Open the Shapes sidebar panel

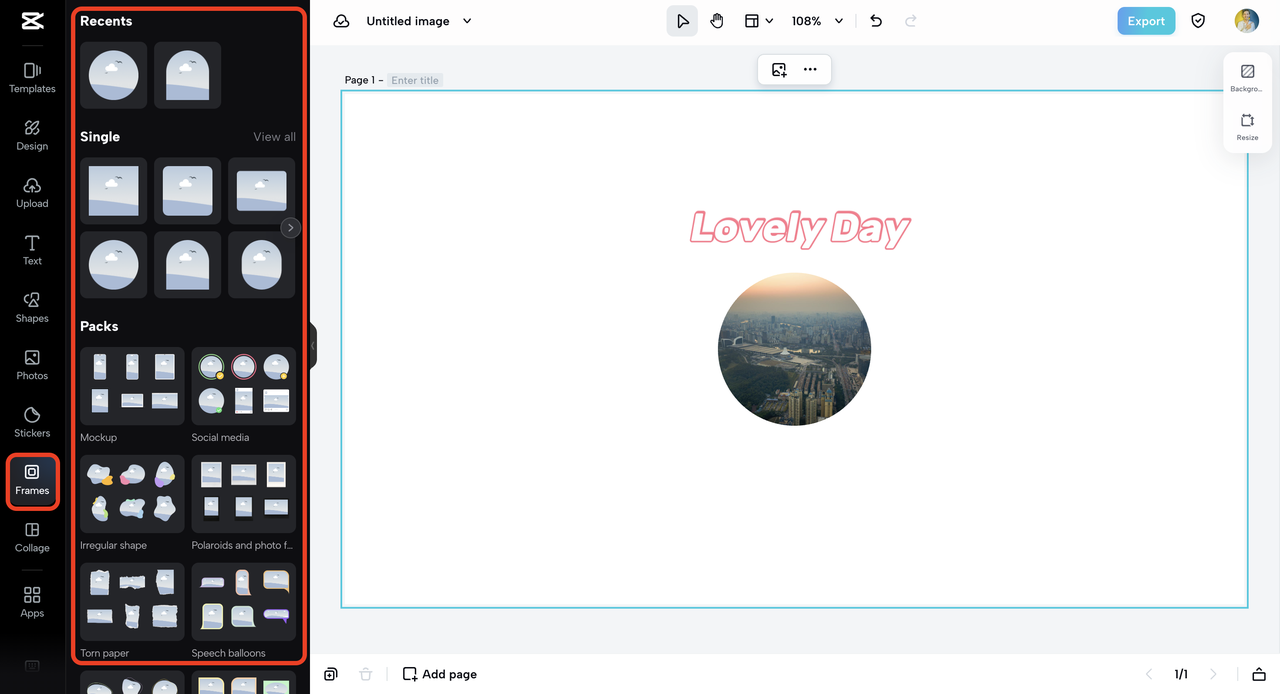pyautogui.click(x=32, y=308)
